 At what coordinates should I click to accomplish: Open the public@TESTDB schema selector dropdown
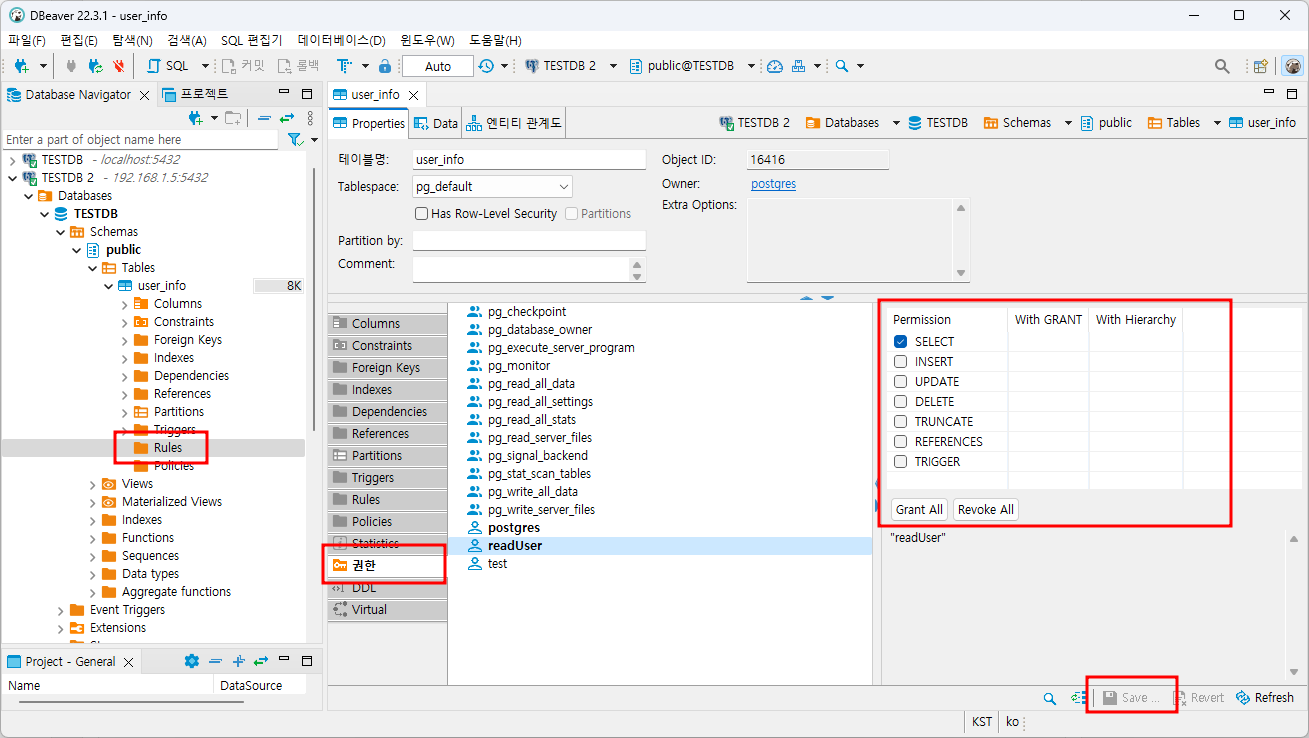[x=751, y=66]
